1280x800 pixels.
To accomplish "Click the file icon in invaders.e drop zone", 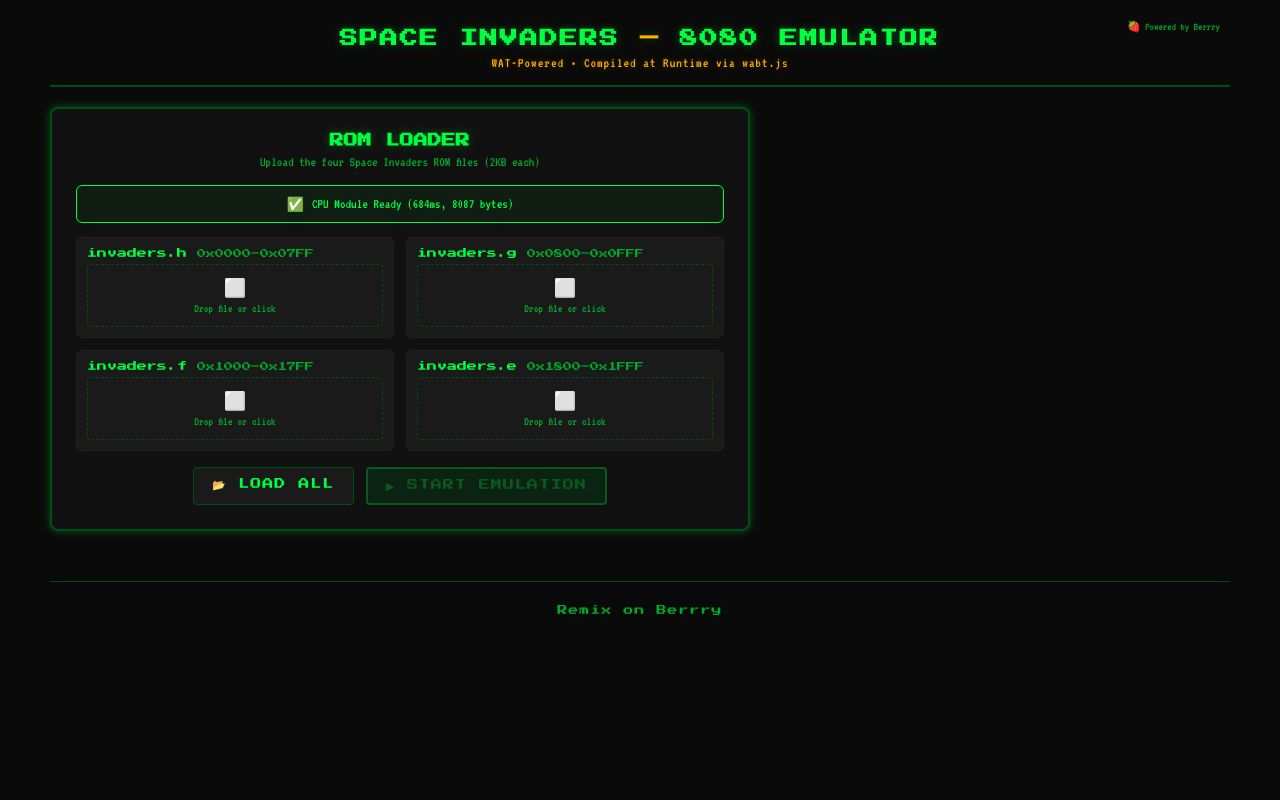I will point(565,400).
